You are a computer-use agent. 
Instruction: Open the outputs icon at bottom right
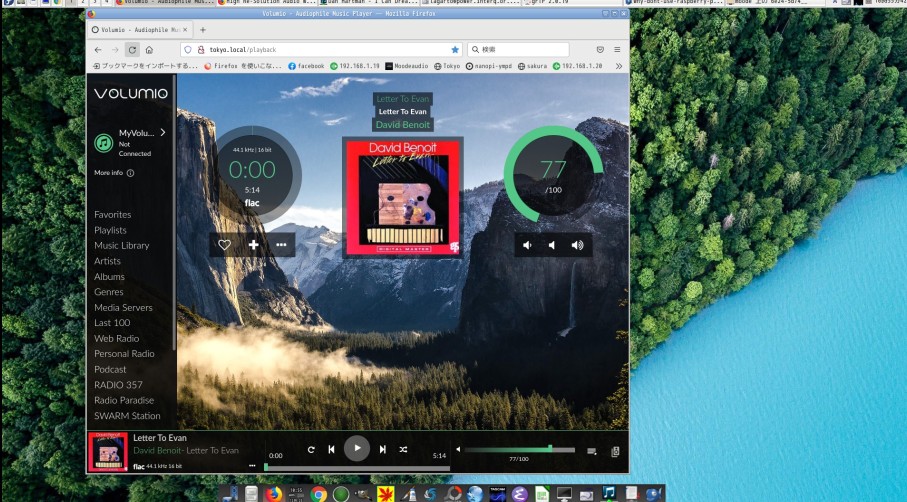(x=615, y=451)
